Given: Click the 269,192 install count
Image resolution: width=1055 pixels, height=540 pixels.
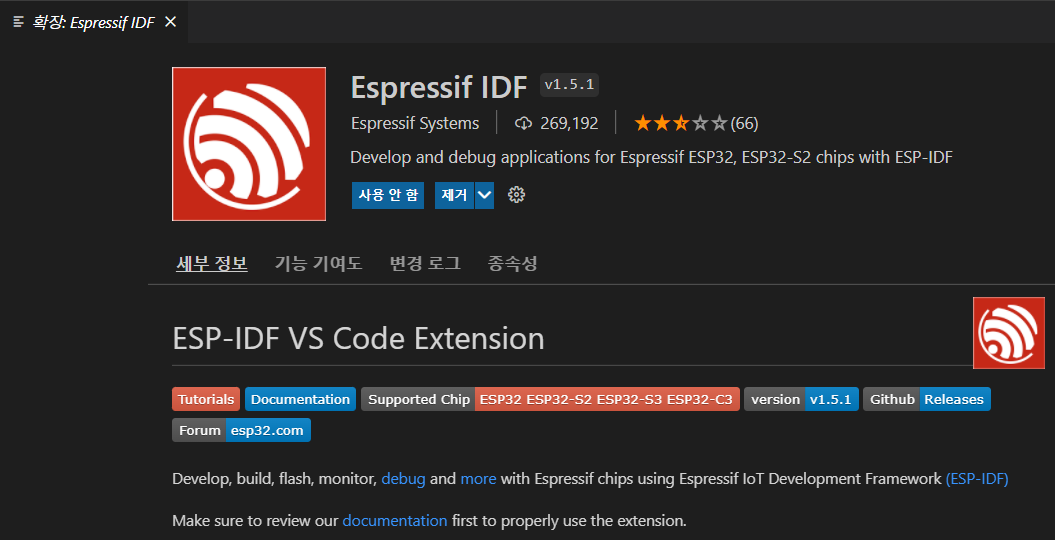Looking at the screenshot, I should pyautogui.click(x=569, y=123).
